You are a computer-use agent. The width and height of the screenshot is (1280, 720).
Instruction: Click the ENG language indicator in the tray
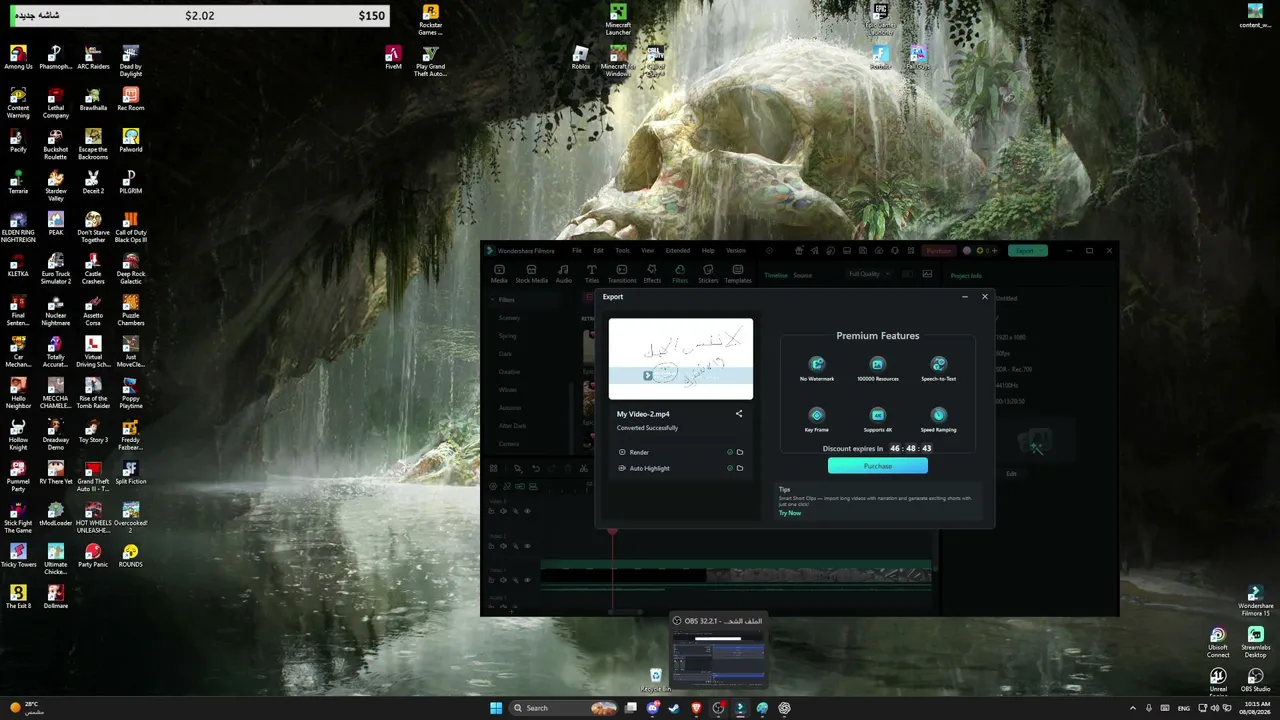pyautogui.click(x=1184, y=708)
